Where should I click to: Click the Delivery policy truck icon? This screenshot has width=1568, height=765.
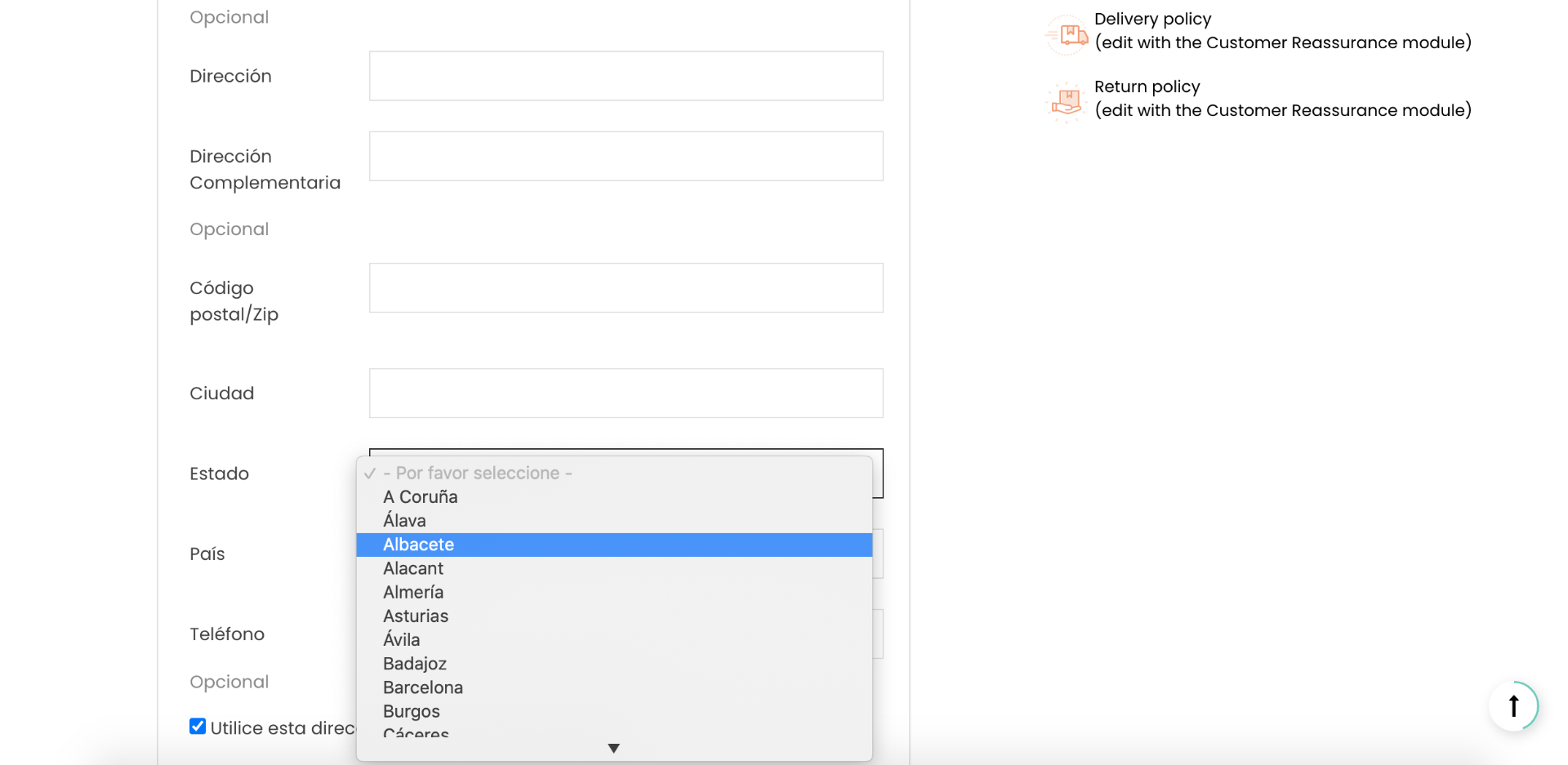pos(1067,35)
